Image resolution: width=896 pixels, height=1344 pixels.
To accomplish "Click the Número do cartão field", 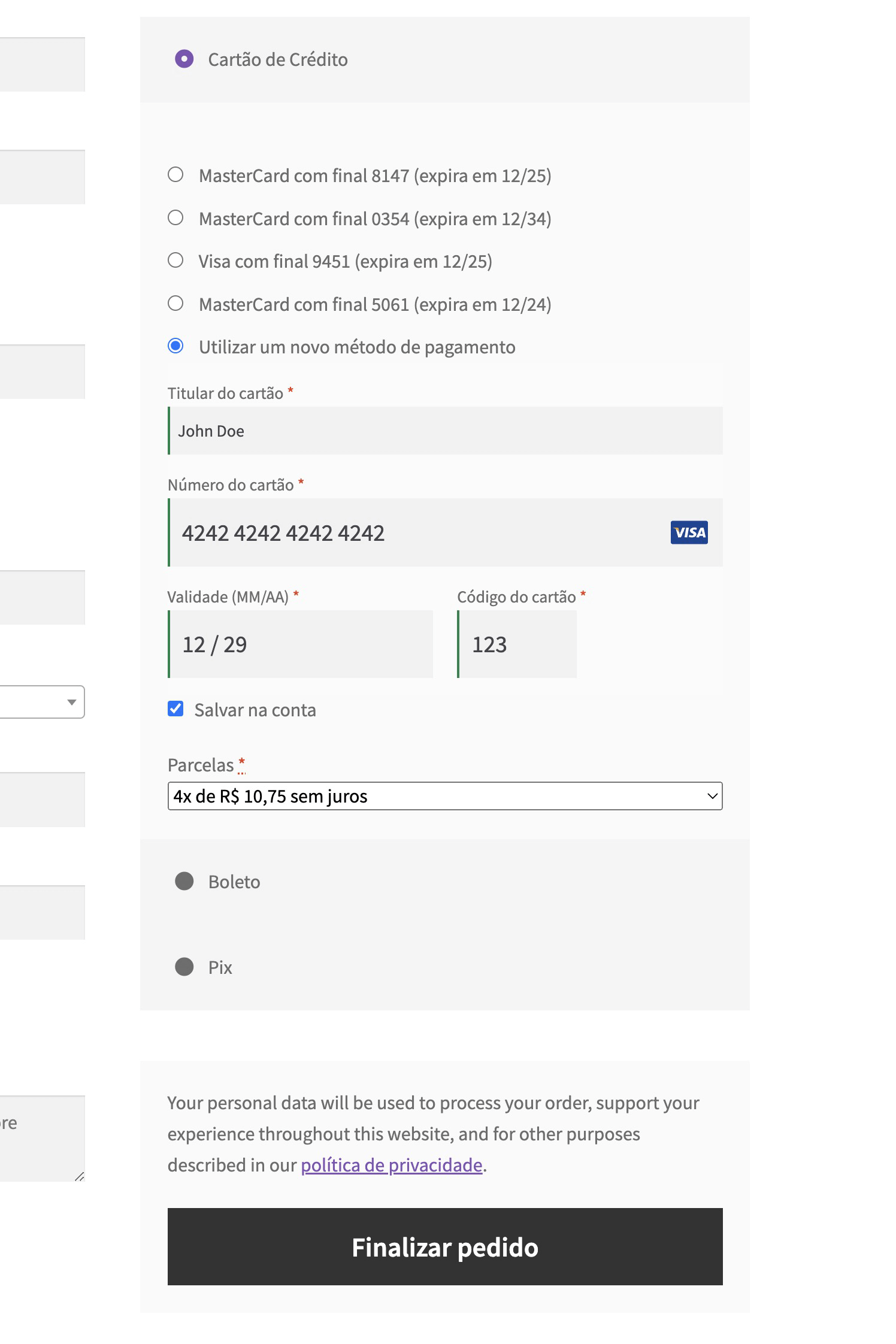I will click(x=445, y=532).
